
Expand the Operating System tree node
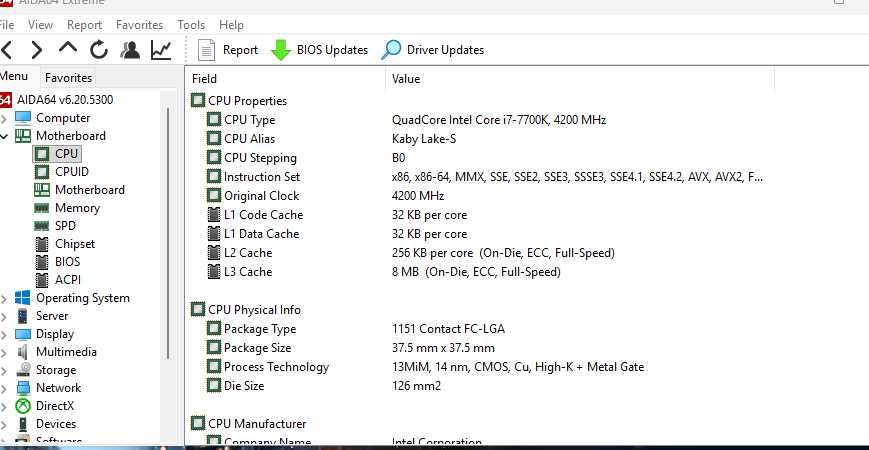[4, 299]
